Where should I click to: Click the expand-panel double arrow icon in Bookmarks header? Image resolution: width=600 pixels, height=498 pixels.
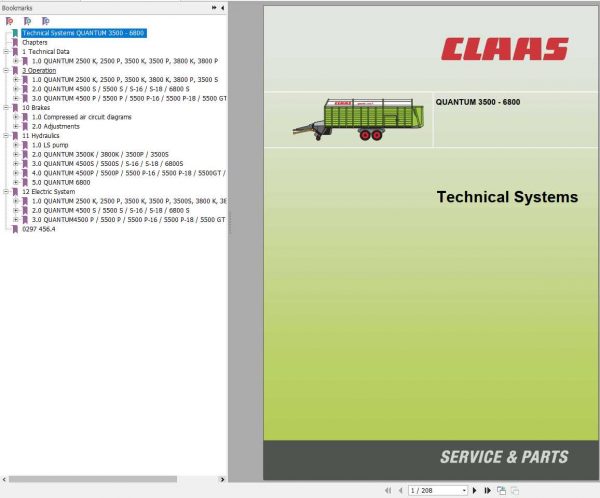(214, 8)
